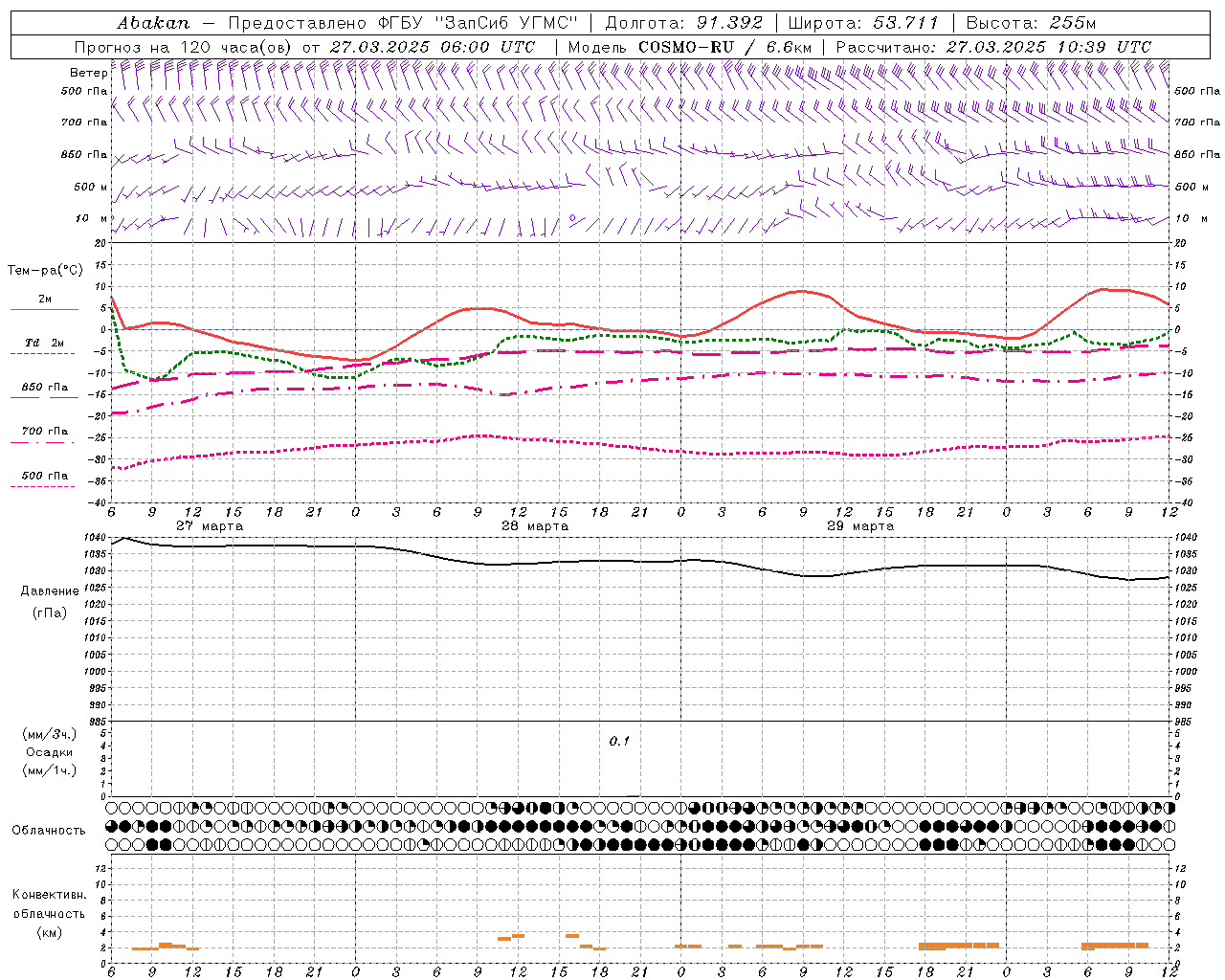Click the "Осадки" precipitation label

pyautogui.click(x=50, y=752)
